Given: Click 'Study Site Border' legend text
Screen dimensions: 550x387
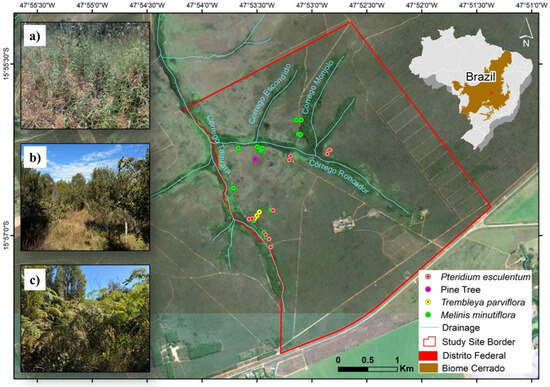Looking at the screenshot, I should click(x=478, y=342).
